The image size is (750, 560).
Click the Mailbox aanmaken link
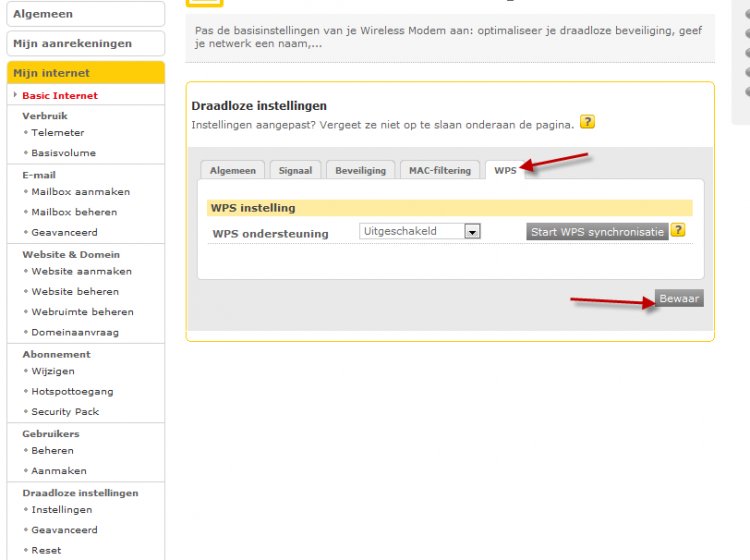pos(80,192)
